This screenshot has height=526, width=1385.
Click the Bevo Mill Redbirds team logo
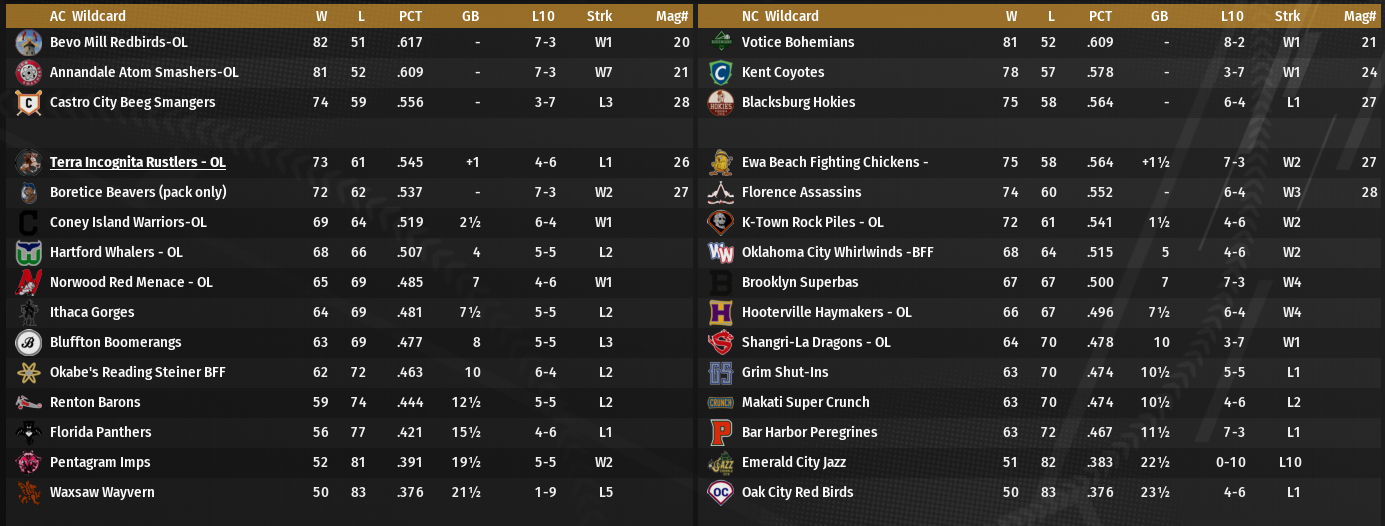click(x=28, y=42)
